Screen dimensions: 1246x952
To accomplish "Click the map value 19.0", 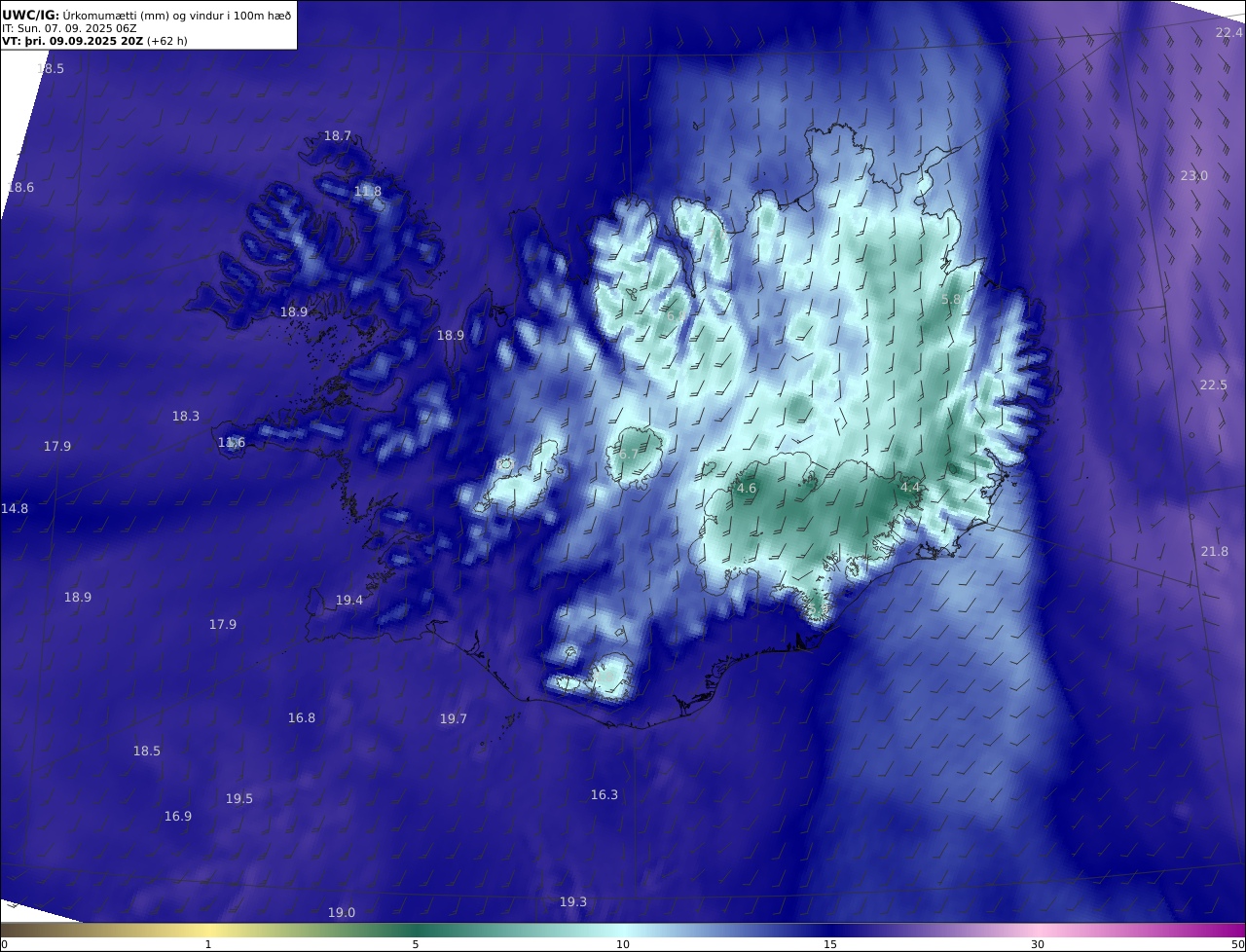I will coord(342,913).
